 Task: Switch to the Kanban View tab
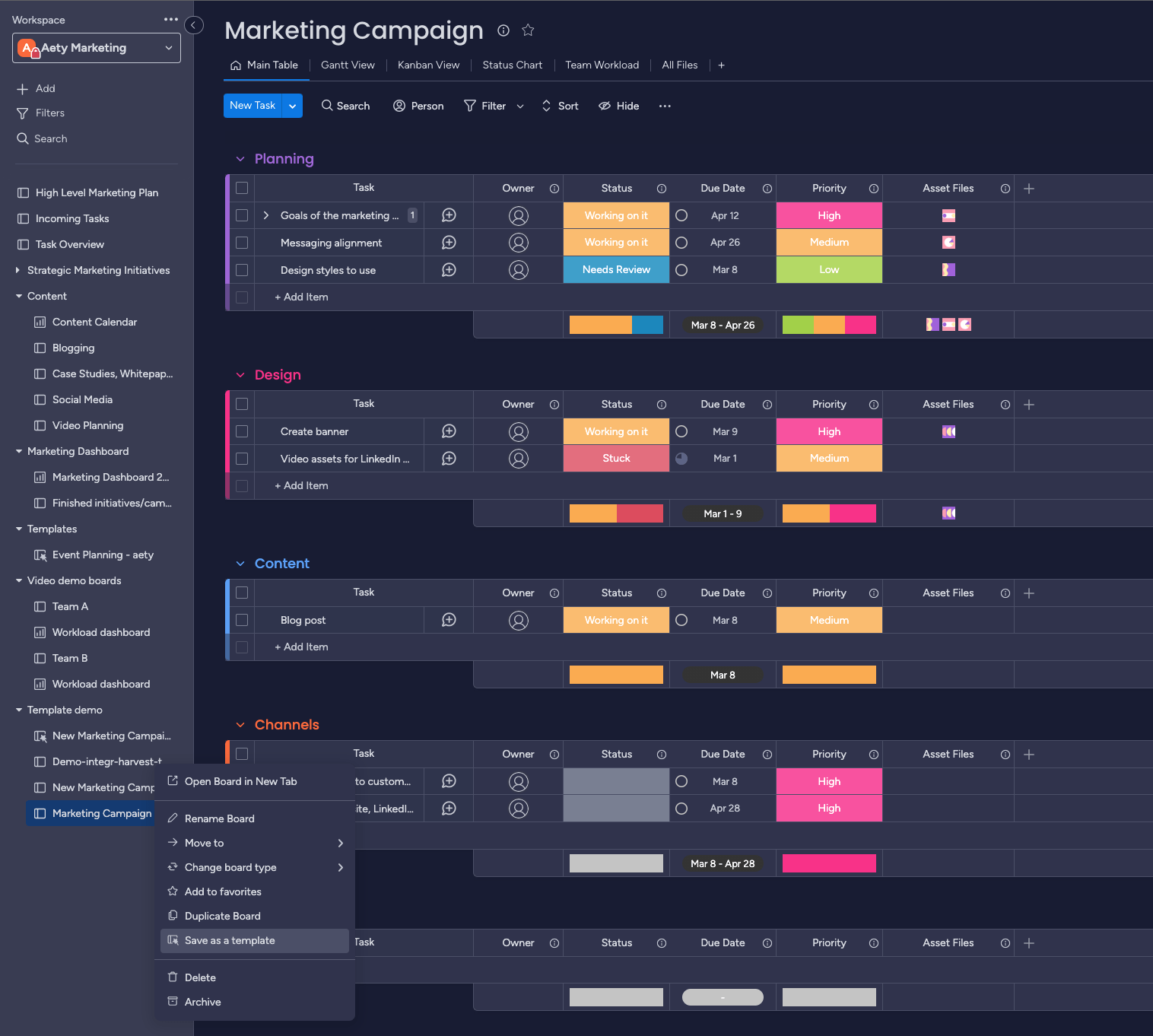[428, 65]
